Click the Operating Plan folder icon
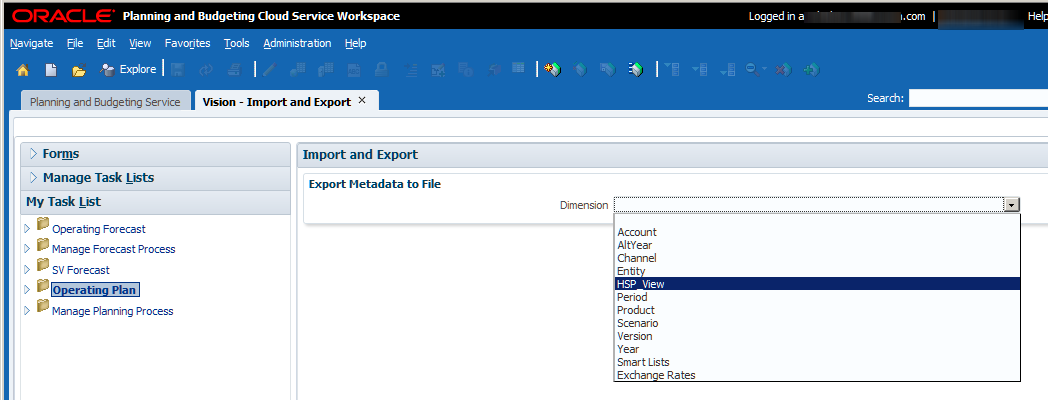 tap(43, 286)
